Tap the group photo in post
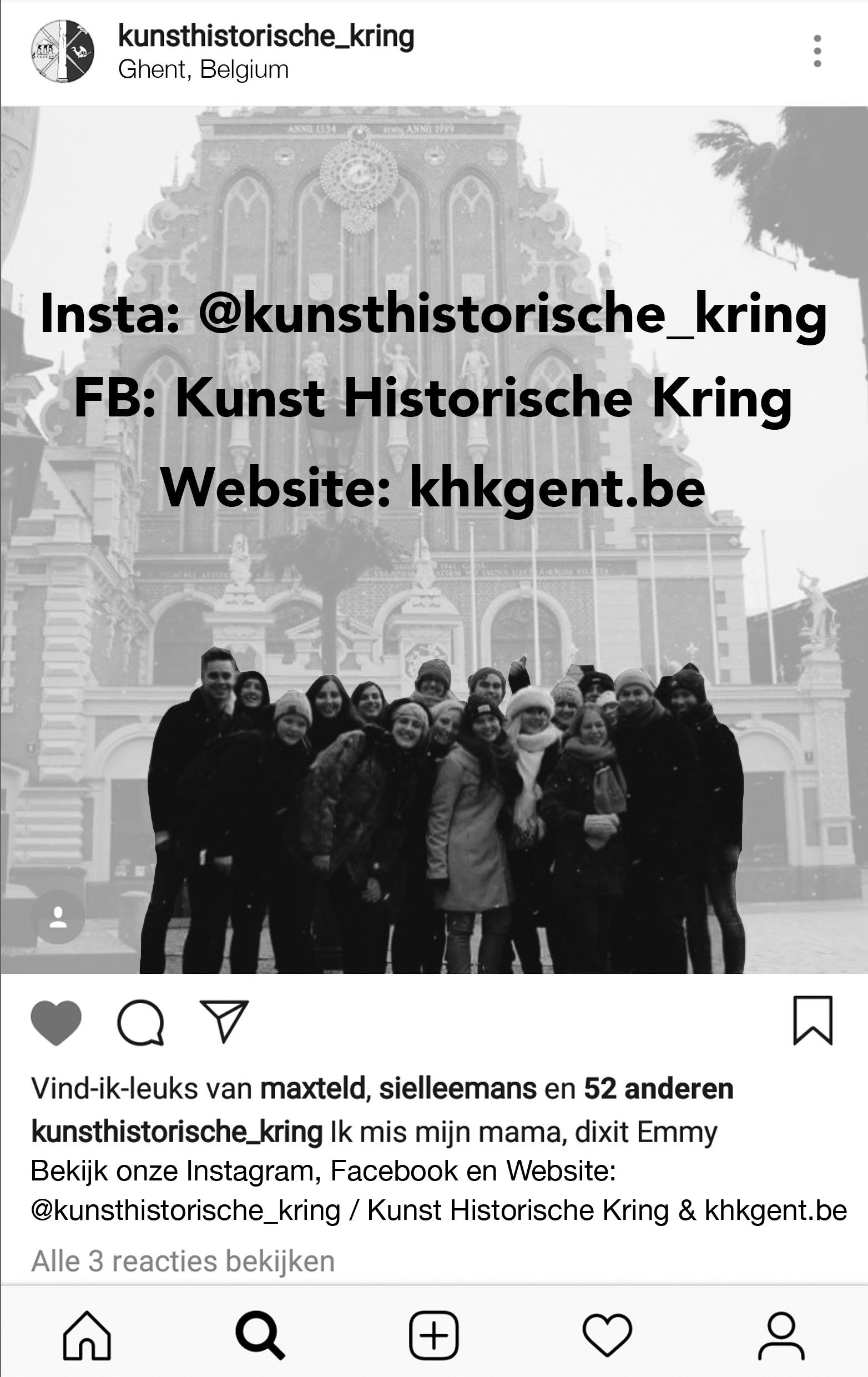 click(435, 540)
